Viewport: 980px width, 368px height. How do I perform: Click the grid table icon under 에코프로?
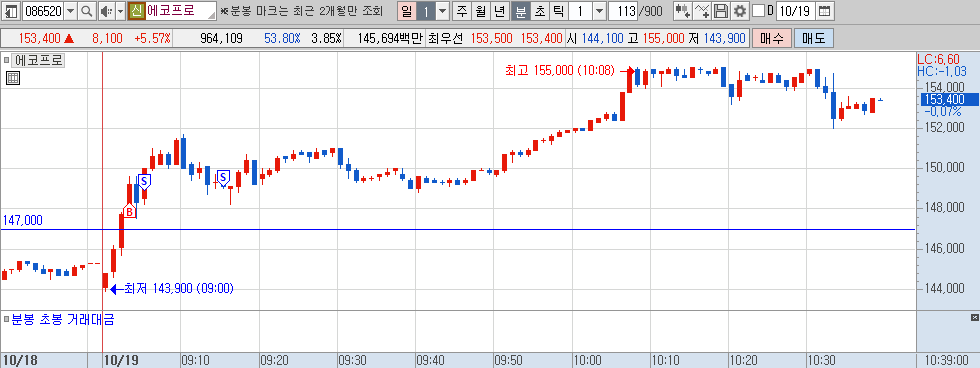12,78
